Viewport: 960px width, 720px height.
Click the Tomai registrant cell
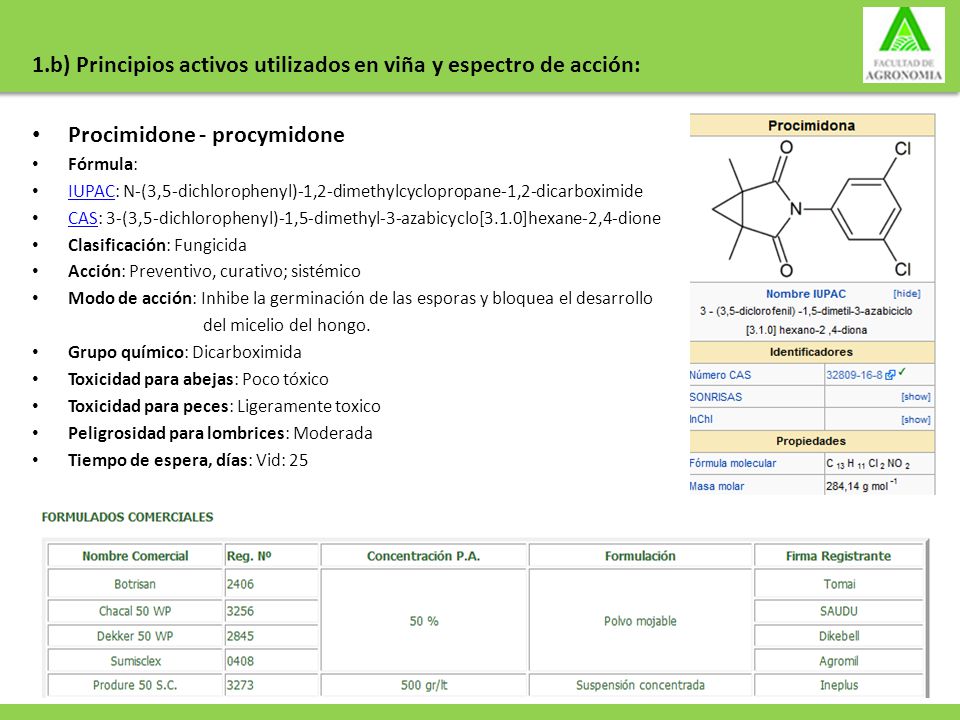(839, 584)
